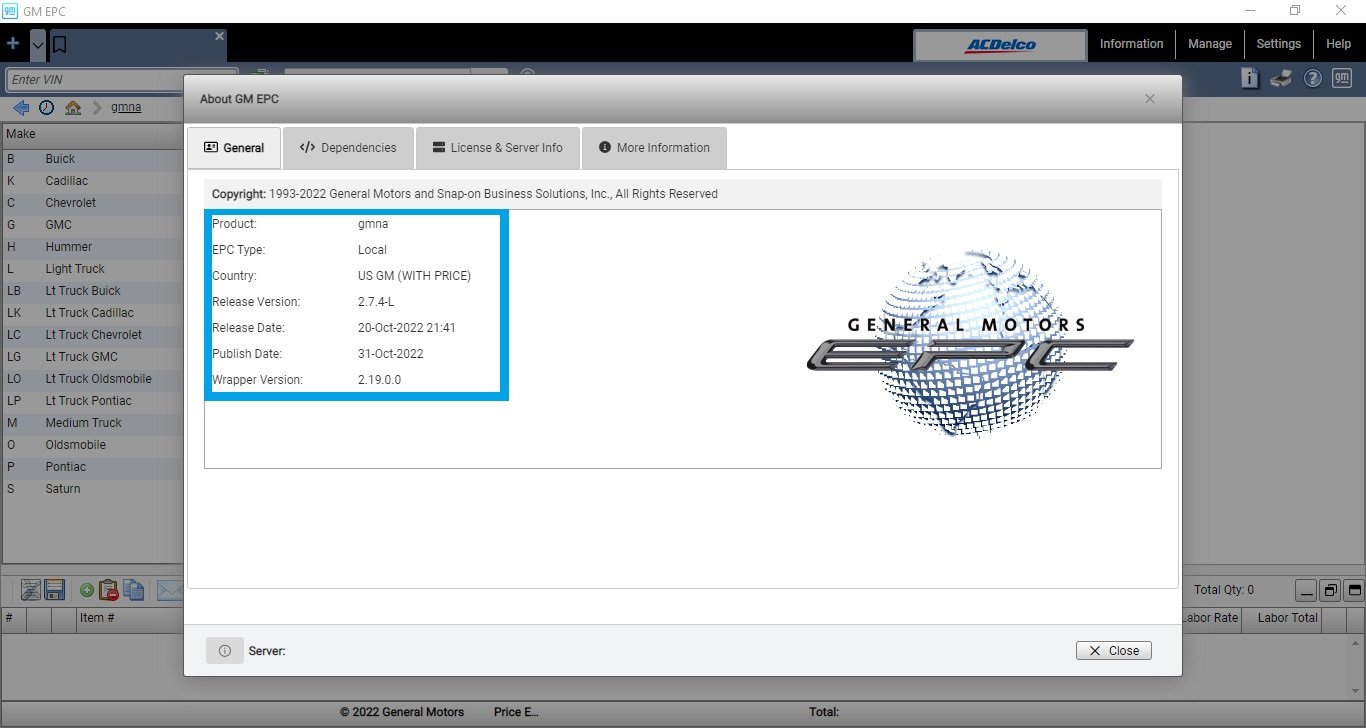Click the clear shopping list icon
This screenshot has width=1366, height=728.
(30, 590)
